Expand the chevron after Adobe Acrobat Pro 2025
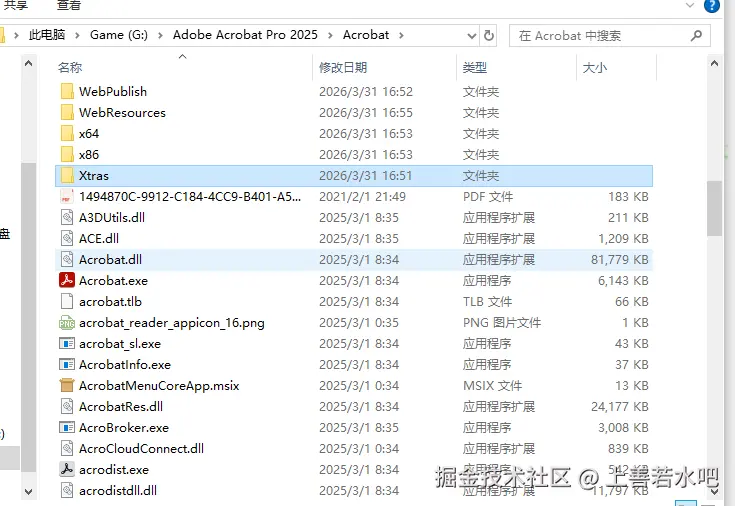 pyautogui.click(x=330, y=35)
